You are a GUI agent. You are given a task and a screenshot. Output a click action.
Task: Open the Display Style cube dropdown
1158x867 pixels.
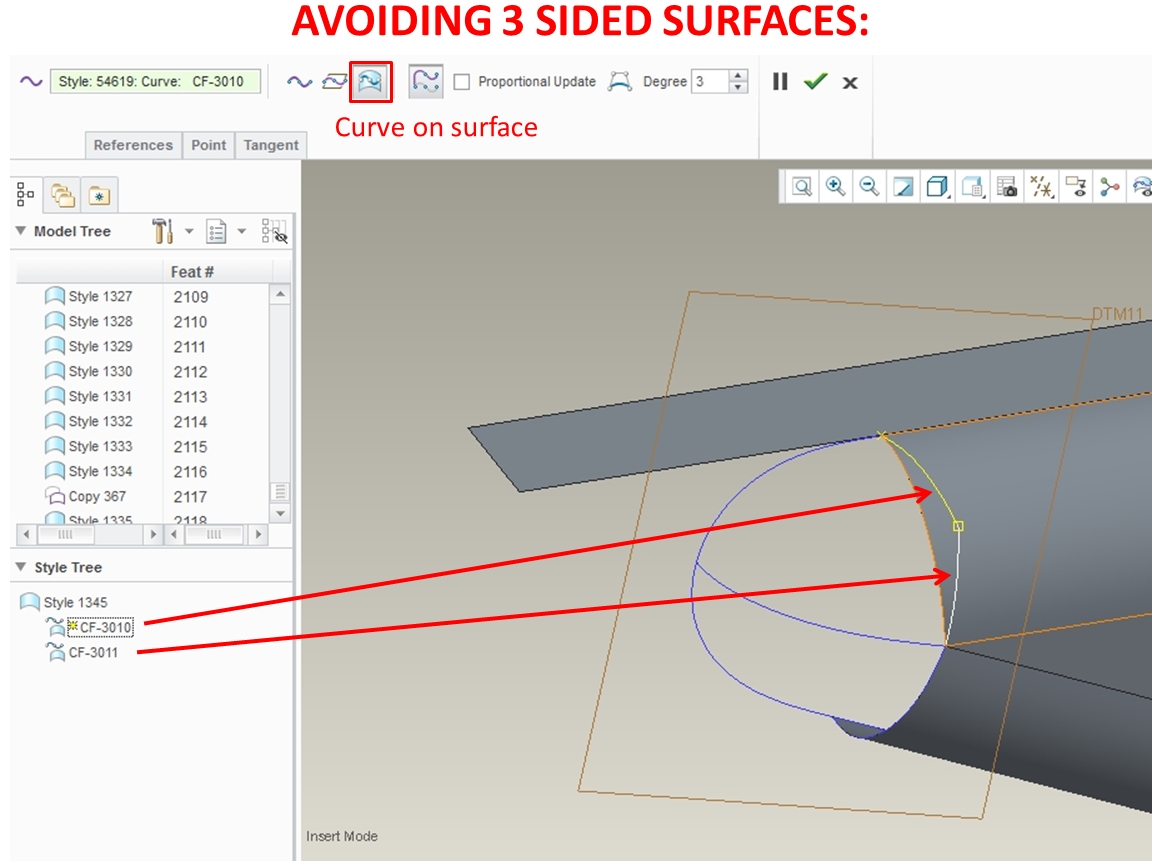coord(938,186)
